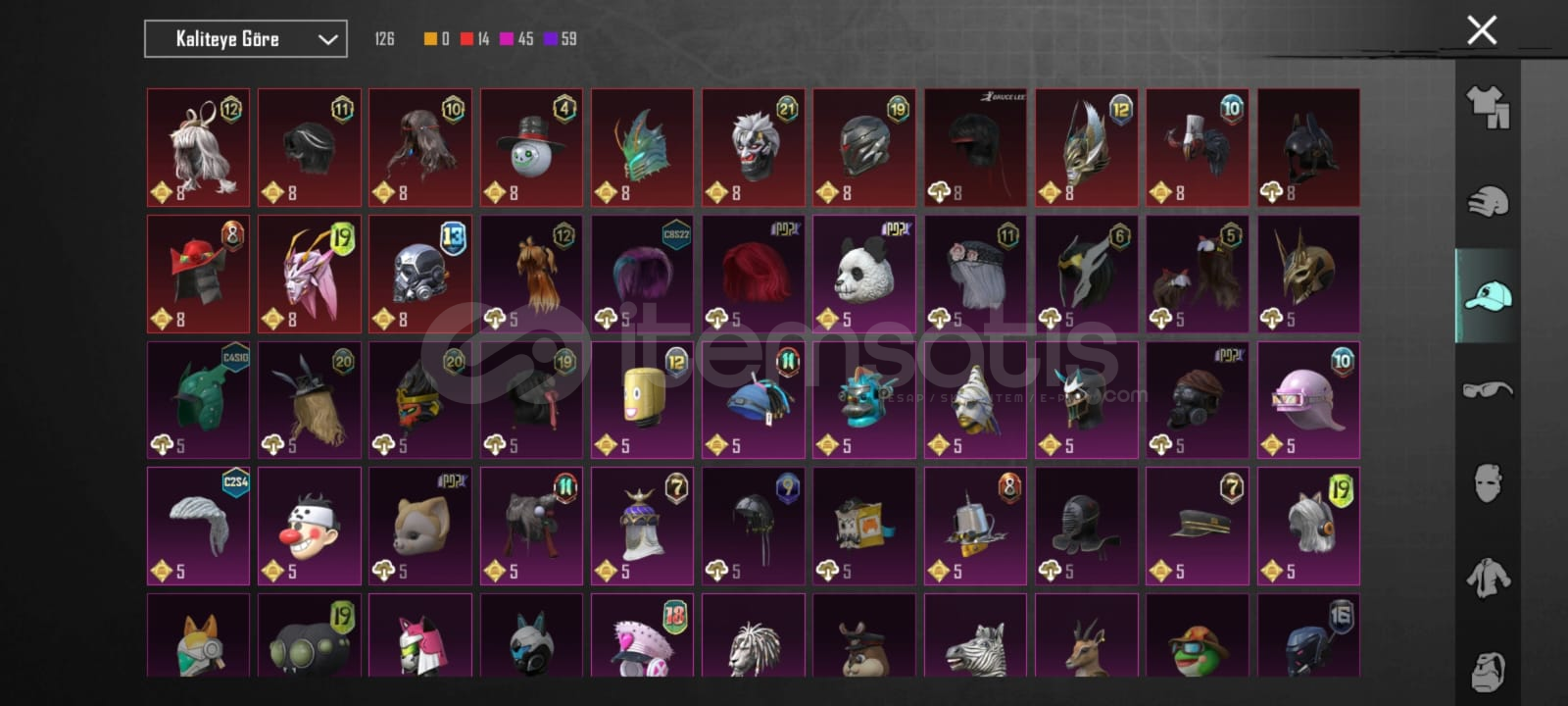Open the backpack category icon
Viewport: 1568px width, 706px height.
(1488, 671)
